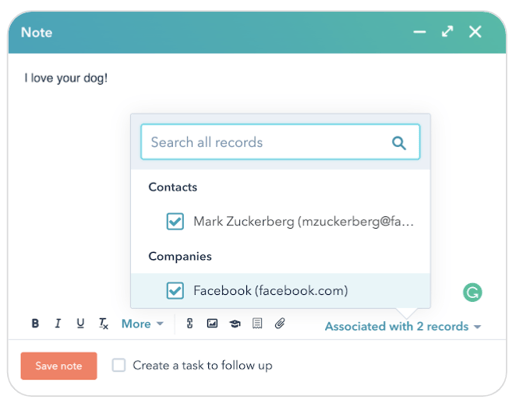This screenshot has width=516, height=403.
Task: Uncheck the Mark Zuckerberg contact checkbox
Action: click(175, 221)
